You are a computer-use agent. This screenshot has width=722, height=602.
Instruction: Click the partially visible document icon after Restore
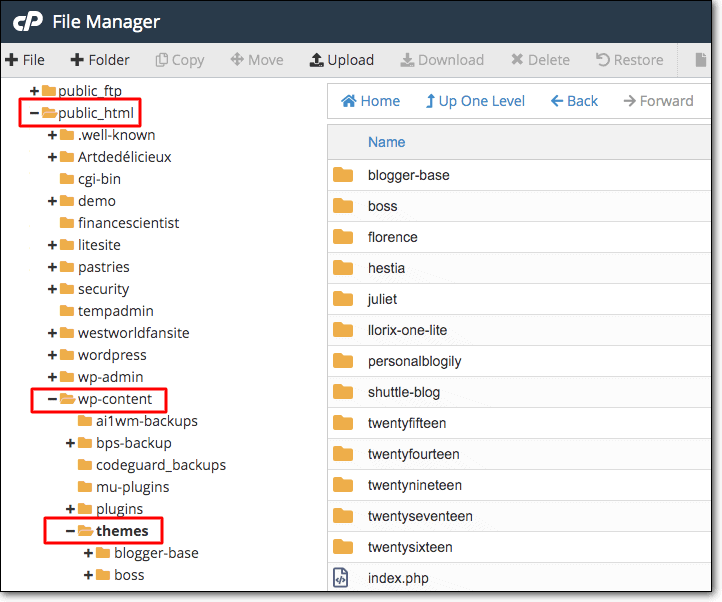click(x=700, y=60)
